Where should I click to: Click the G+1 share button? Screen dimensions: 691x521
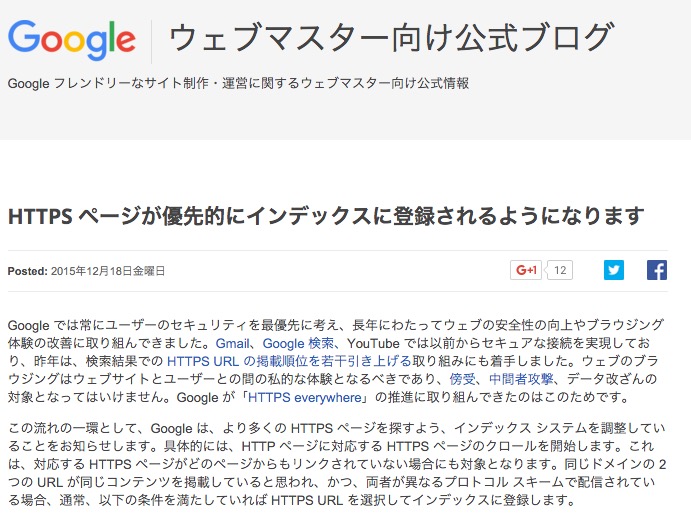tap(526, 270)
